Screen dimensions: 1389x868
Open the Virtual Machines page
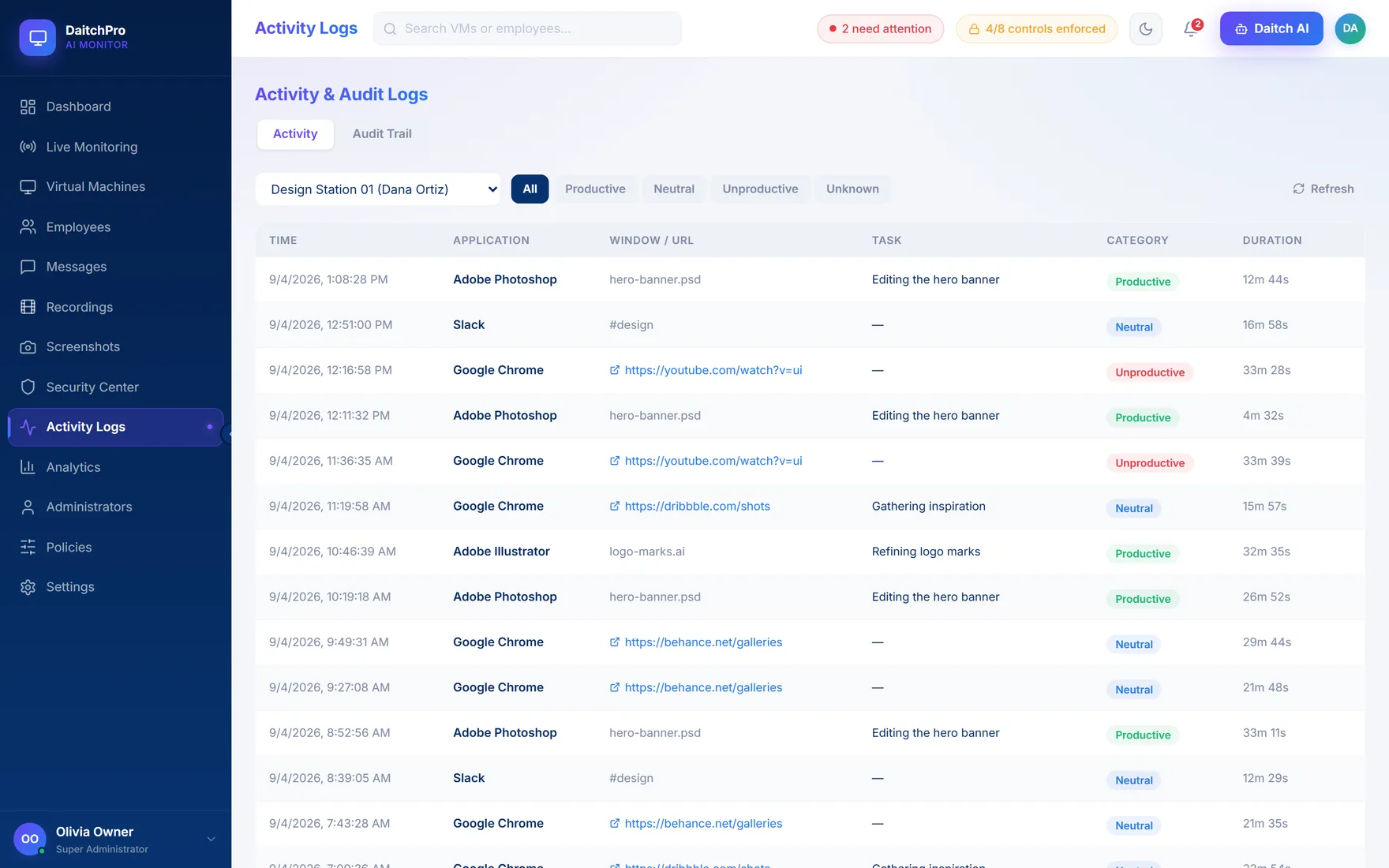coord(116,186)
